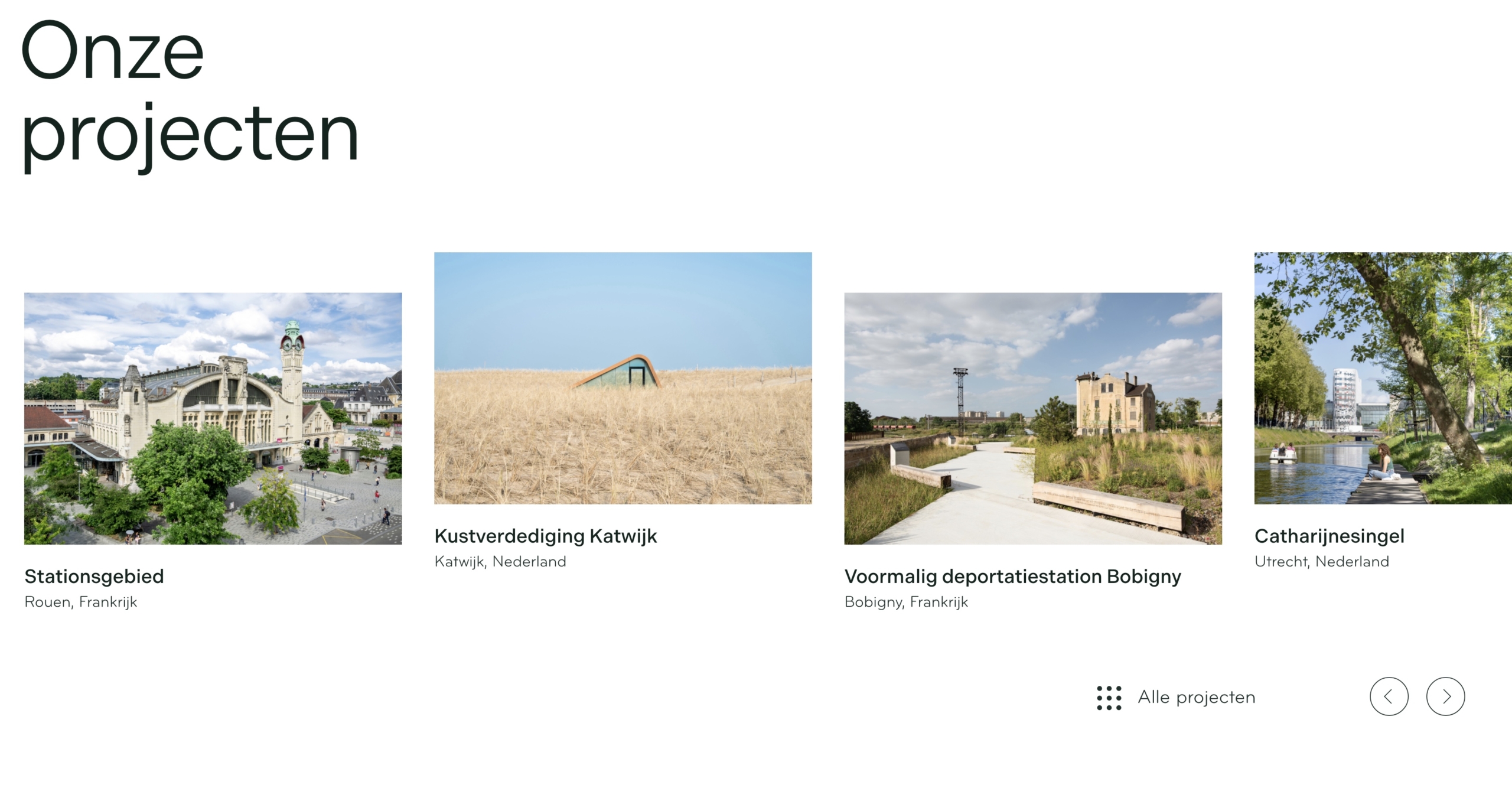1512x801 pixels.
Task: Click the next arrow carousel button
Action: [1445, 696]
